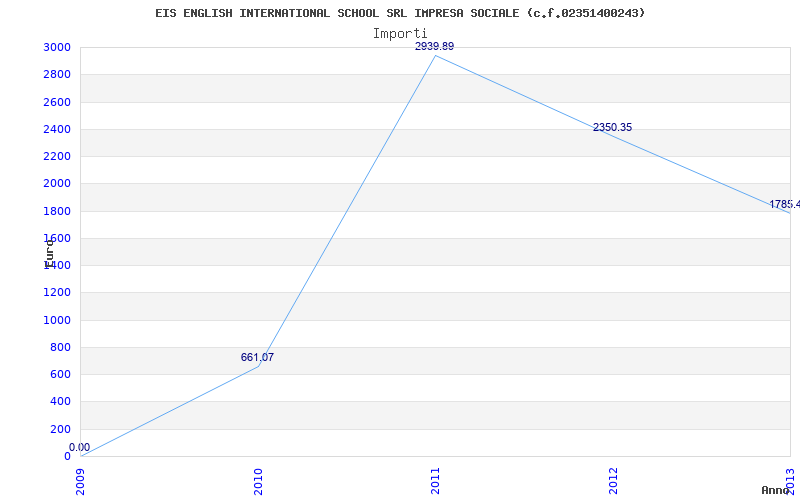Click the y-axis value 2800
The height and width of the screenshot is (500, 800).
[58, 74]
